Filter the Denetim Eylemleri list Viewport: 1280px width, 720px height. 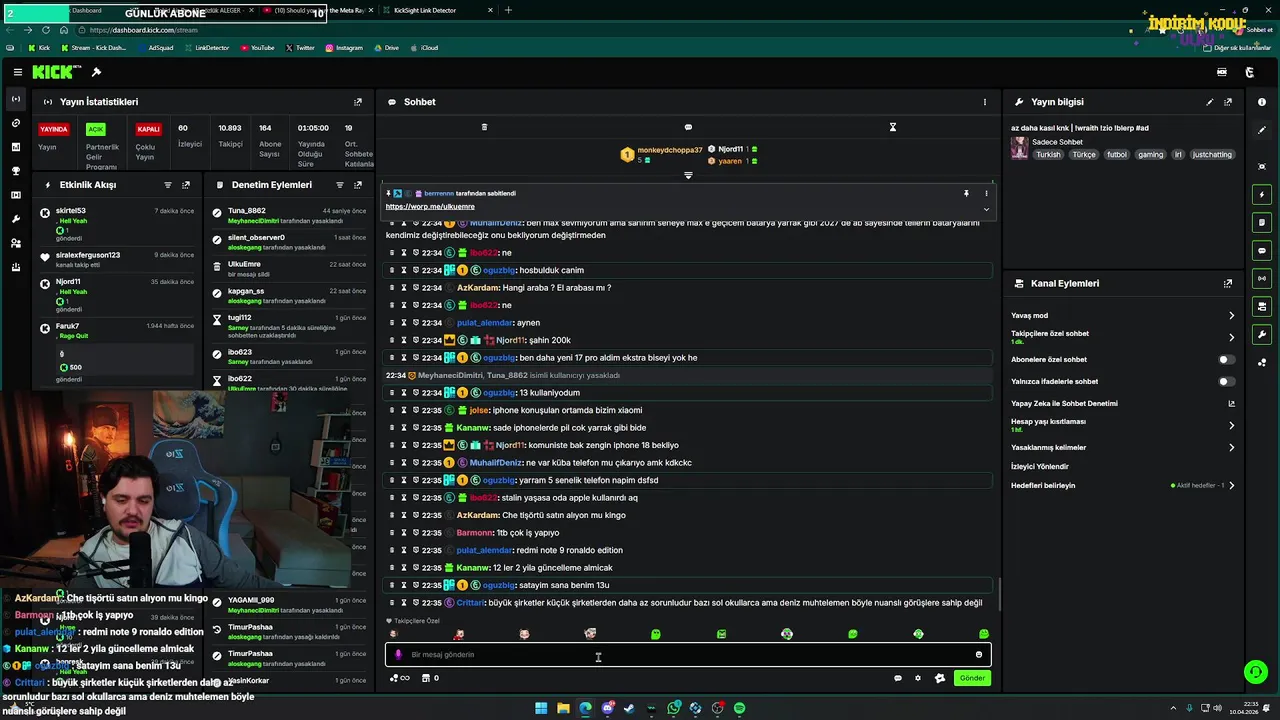[340, 185]
